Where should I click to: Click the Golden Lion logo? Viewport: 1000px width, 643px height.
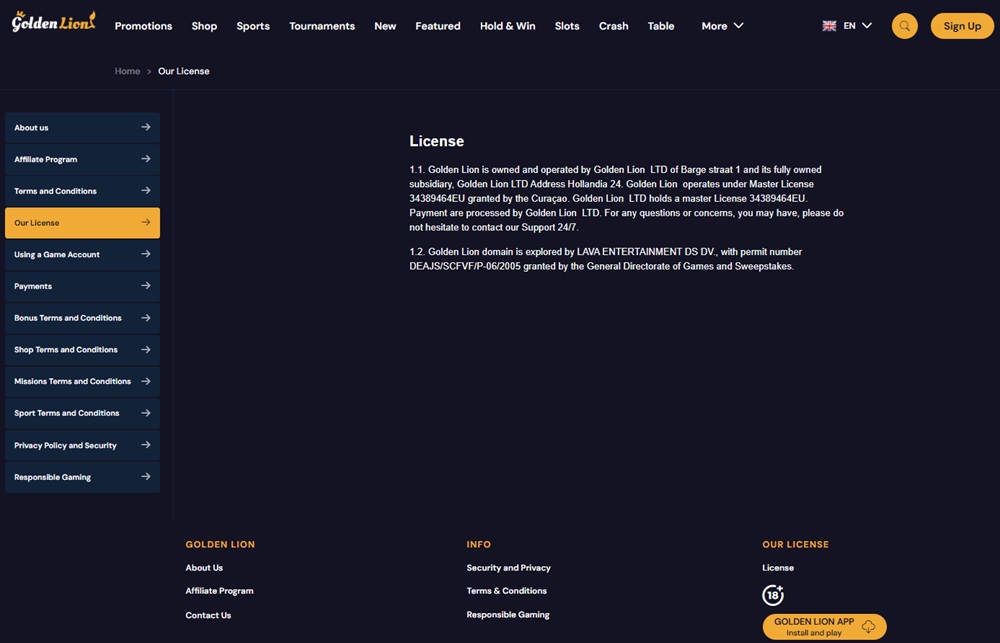pyautogui.click(x=54, y=22)
